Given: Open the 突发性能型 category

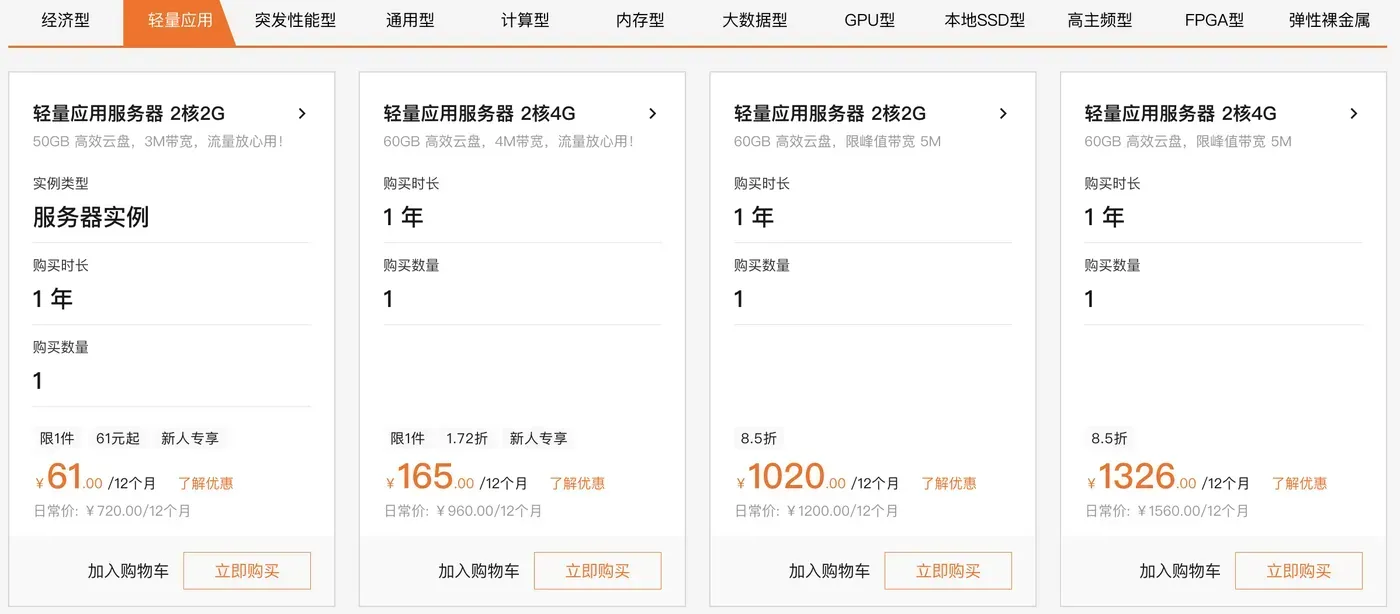Looking at the screenshot, I should tap(294, 20).
